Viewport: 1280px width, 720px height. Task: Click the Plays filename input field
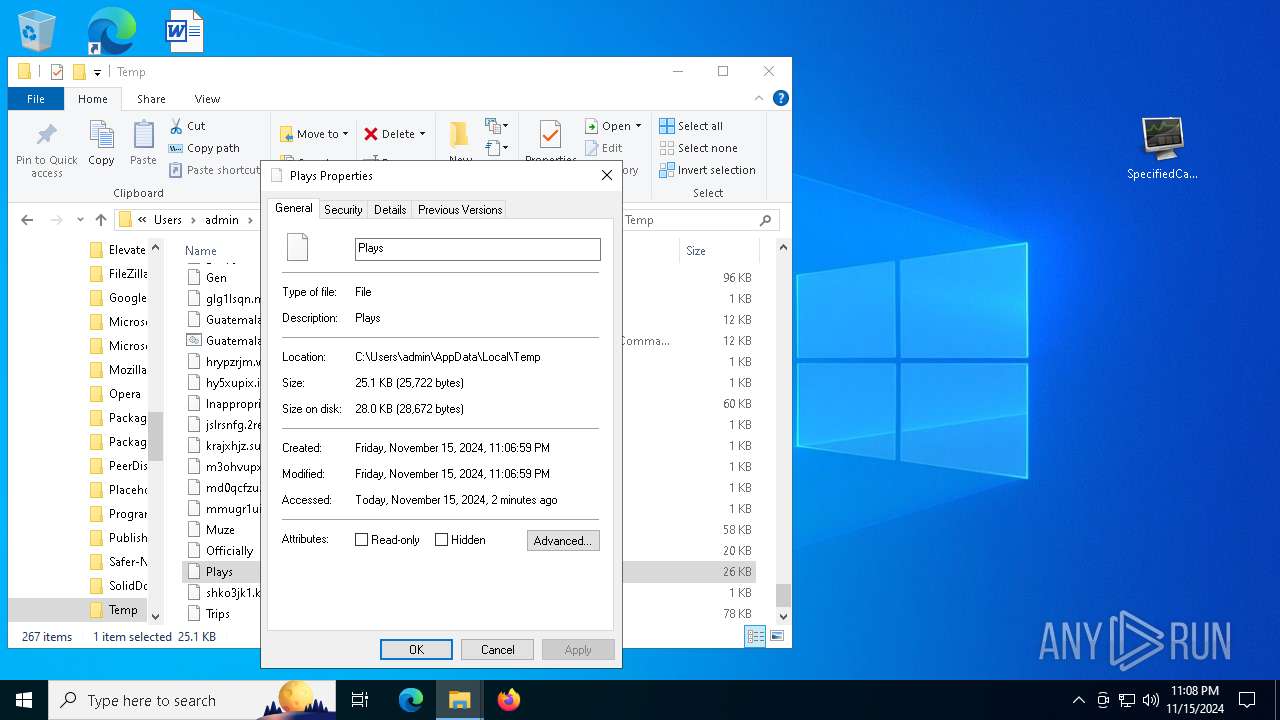pos(478,249)
